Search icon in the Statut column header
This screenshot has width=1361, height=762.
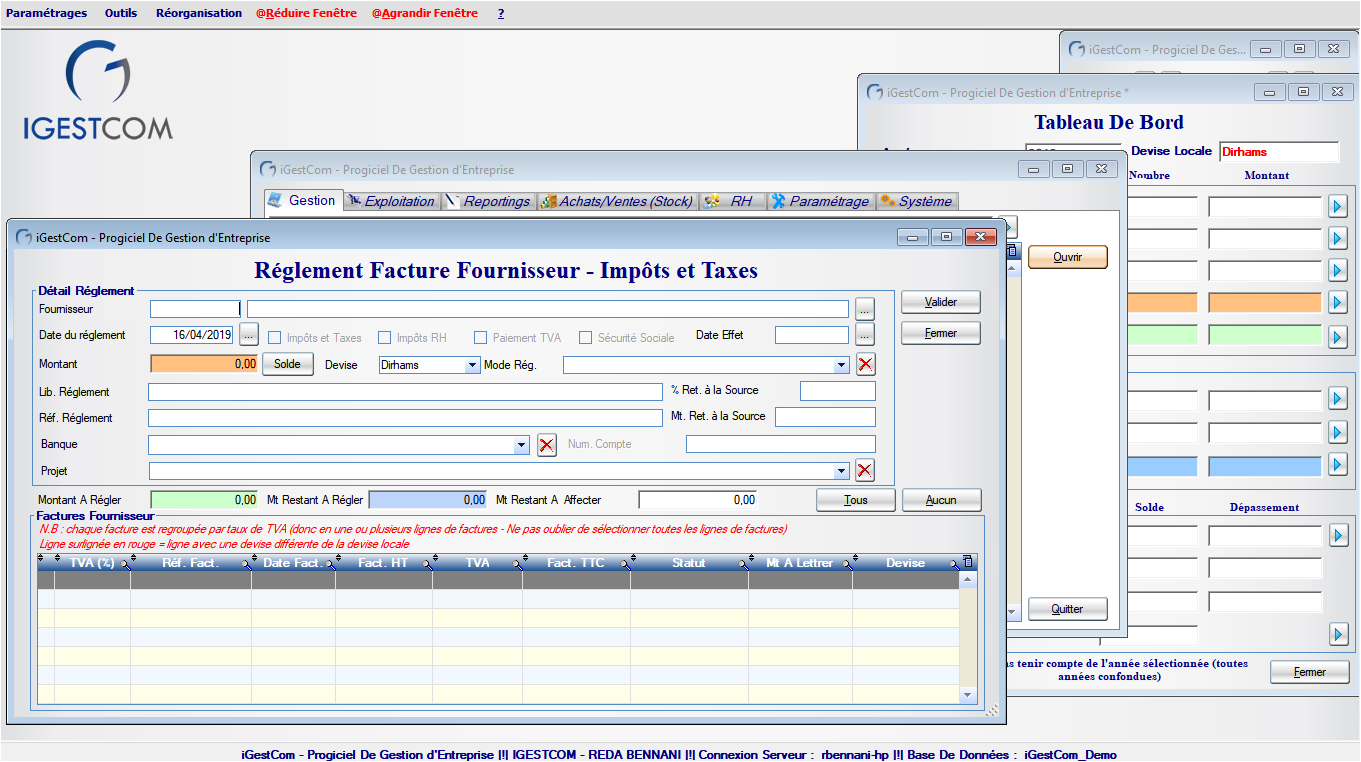(x=743, y=565)
